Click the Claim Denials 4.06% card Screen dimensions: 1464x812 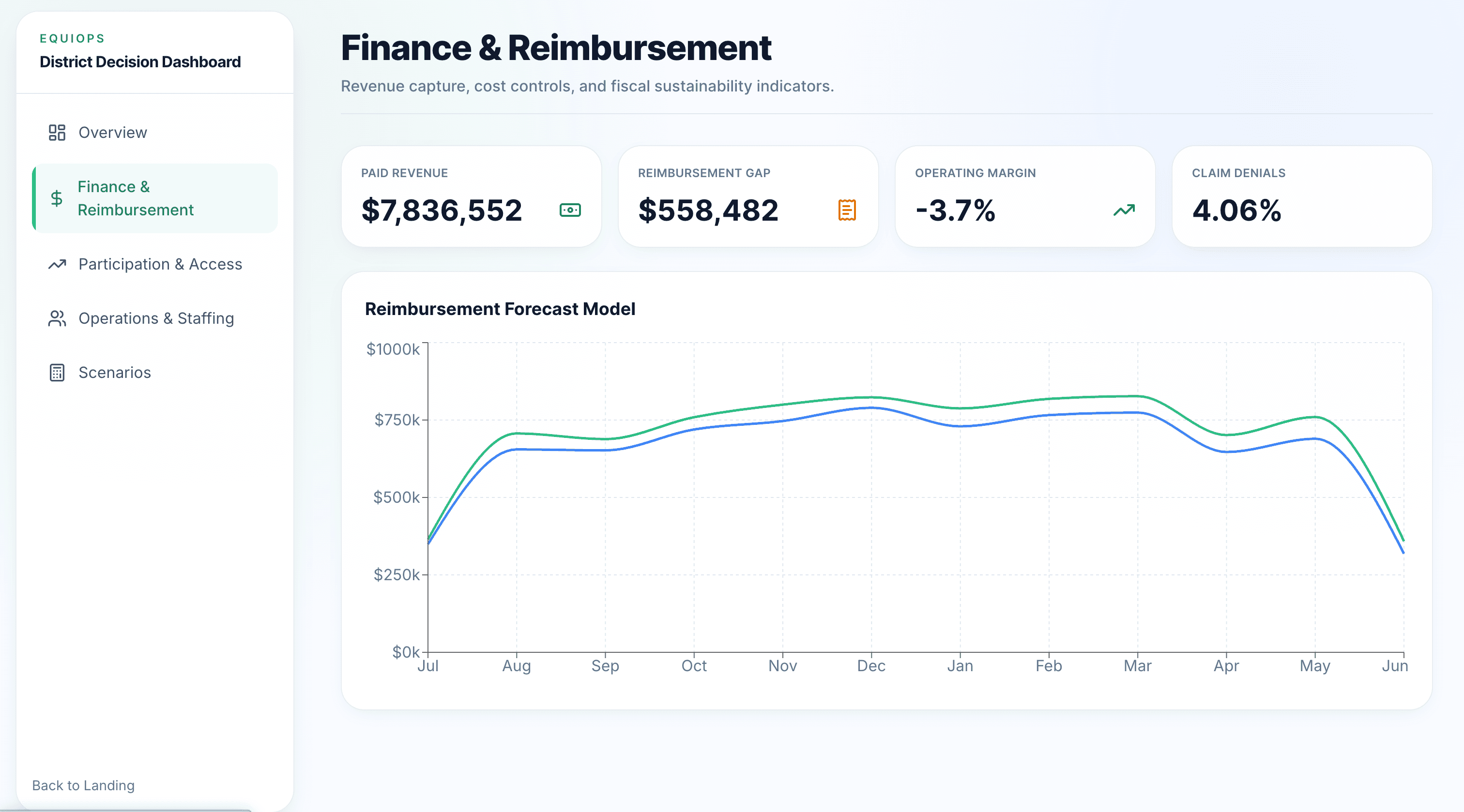pyautogui.click(x=1301, y=196)
